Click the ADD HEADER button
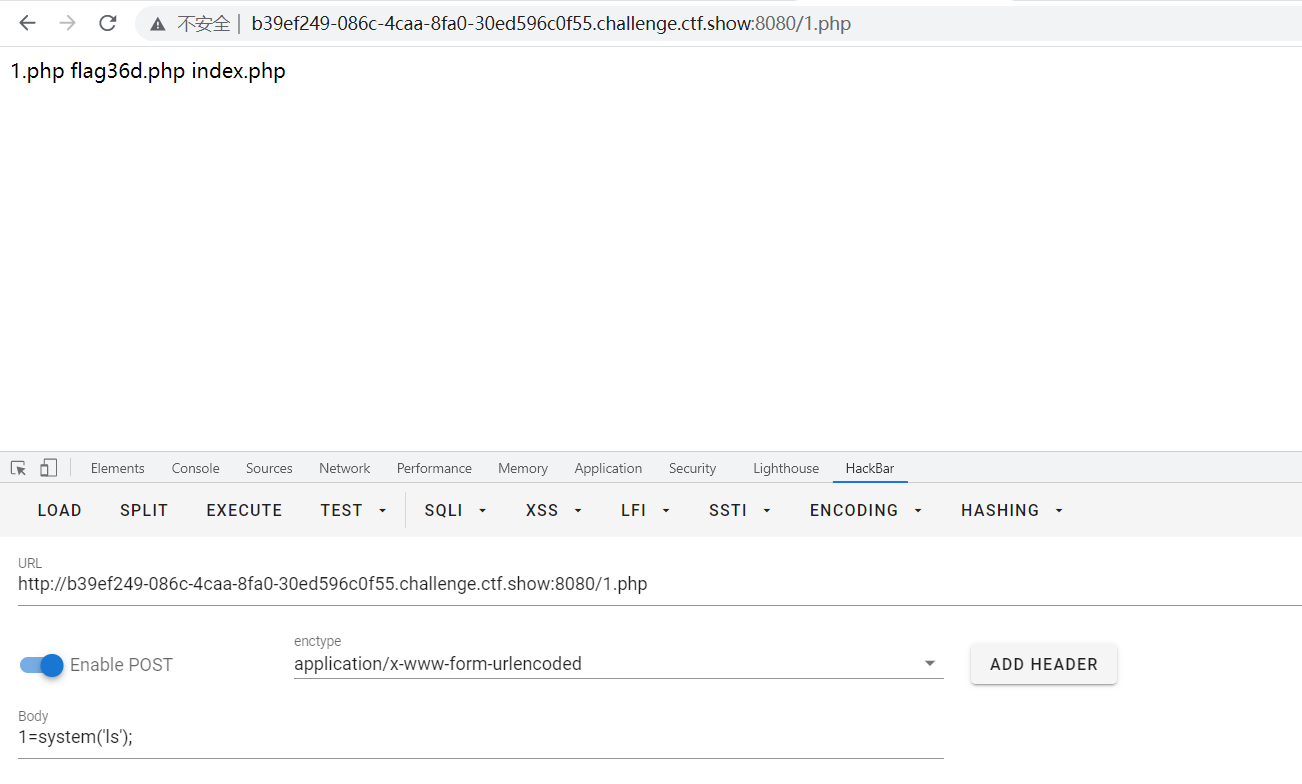Image resolution: width=1302 pixels, height=784 pixels. click(1044, 664)
